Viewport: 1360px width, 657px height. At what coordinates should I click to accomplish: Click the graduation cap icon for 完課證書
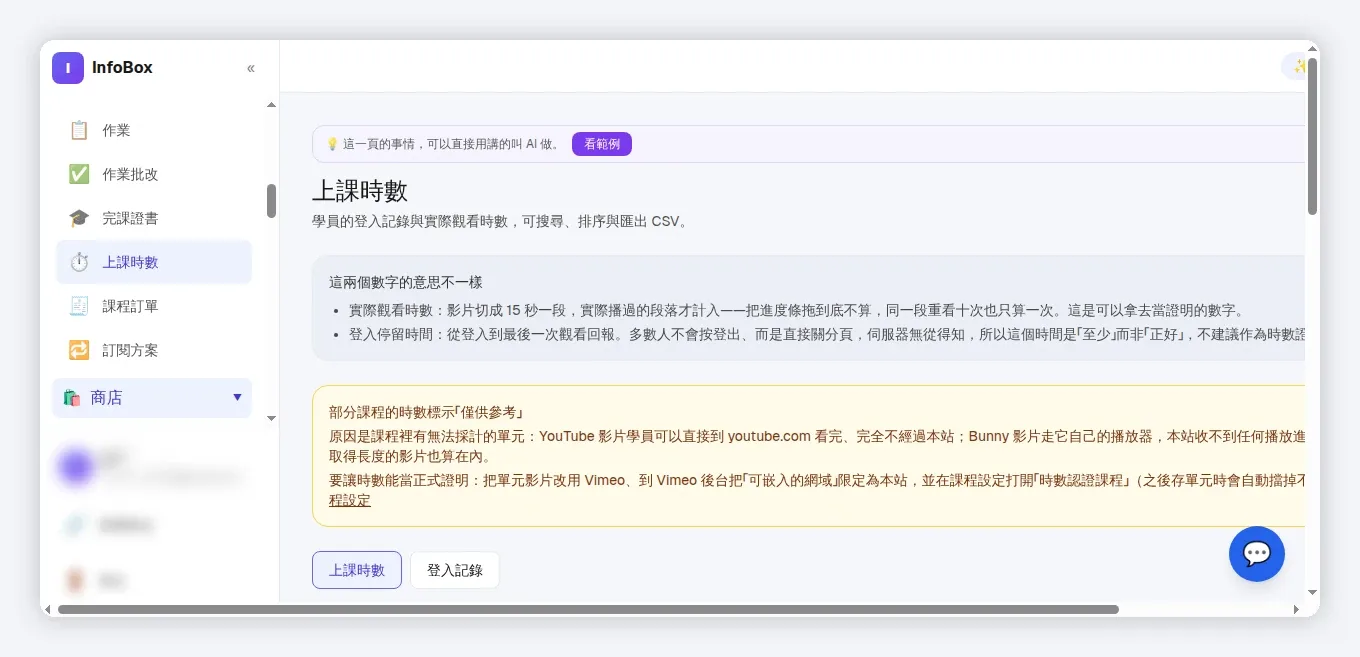pyautogui.click(x=79, y=218)
